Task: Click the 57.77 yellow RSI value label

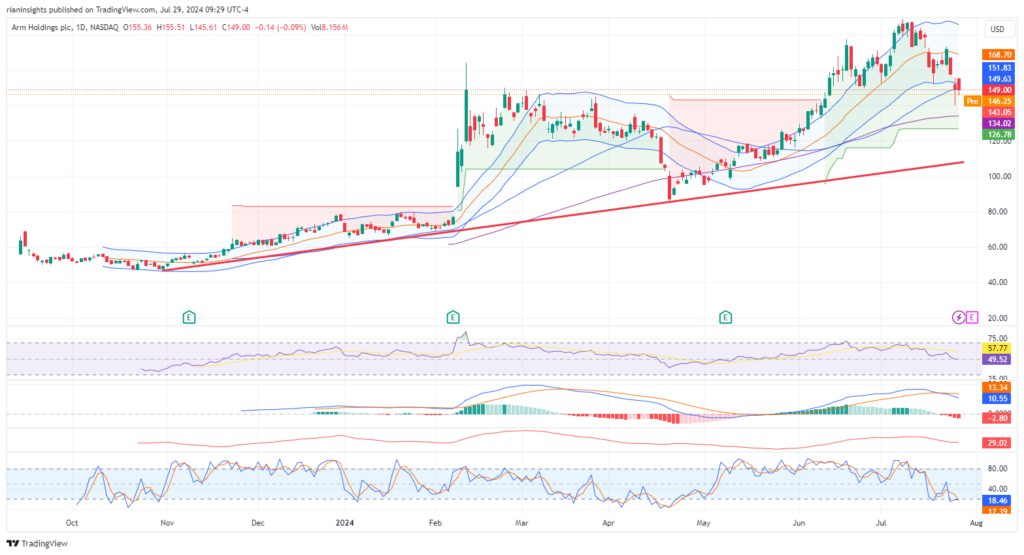Action: point(998,349)
